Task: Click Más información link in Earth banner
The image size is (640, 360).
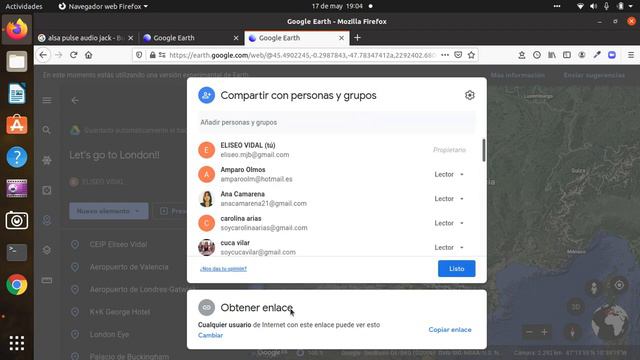Action: (x=518, y=75)
